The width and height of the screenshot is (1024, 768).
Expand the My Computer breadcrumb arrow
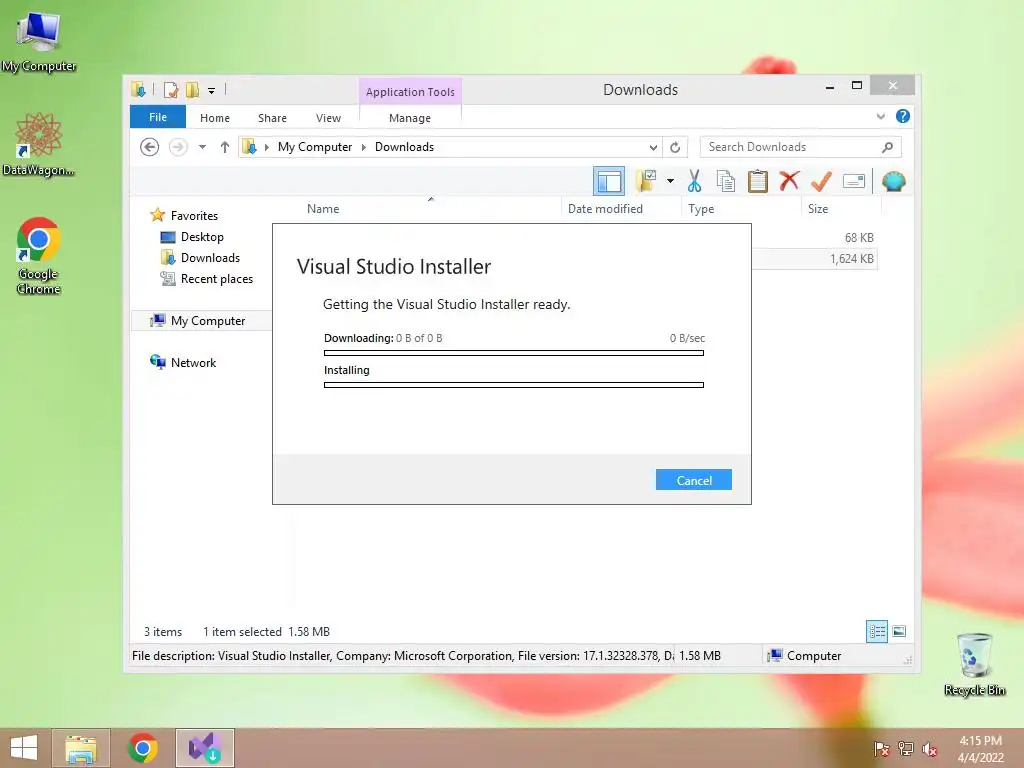point(364,148)
